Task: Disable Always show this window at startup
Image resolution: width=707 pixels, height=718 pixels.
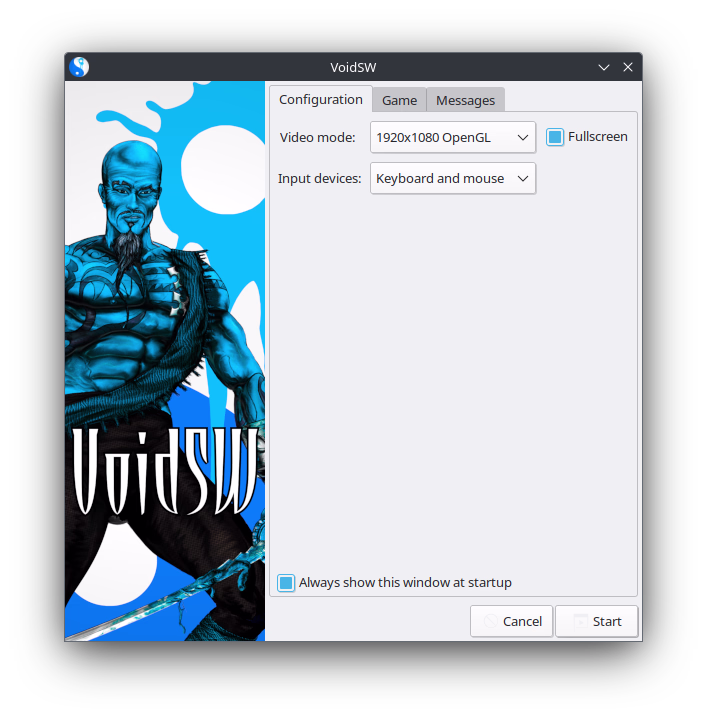Action: pos(287,583)
